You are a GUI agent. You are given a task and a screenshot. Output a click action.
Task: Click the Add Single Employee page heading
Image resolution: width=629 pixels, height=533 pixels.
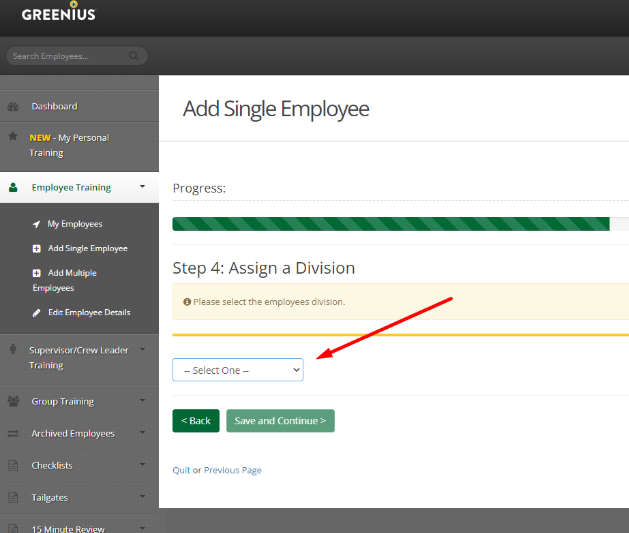click(276, 109)
